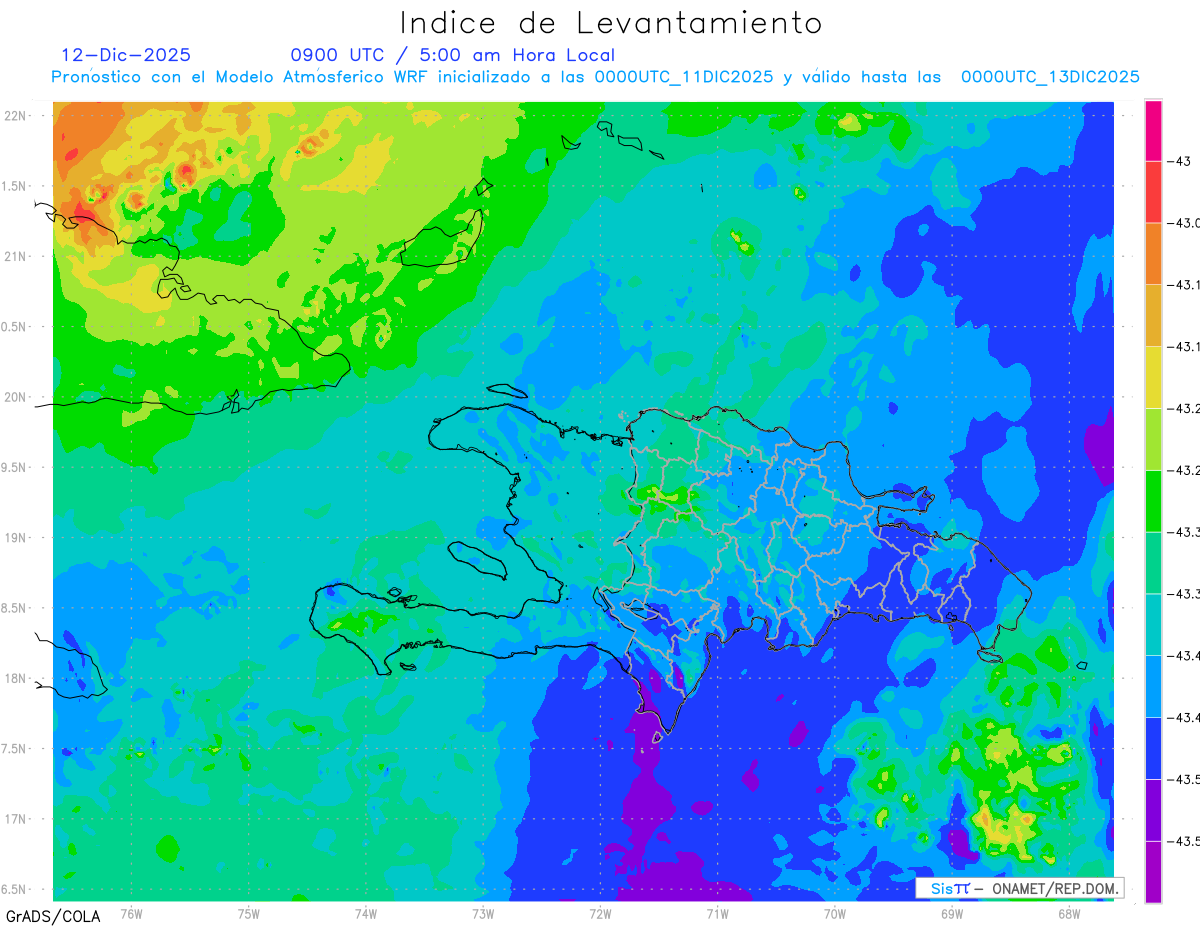Viewport: 1200px width, 927px height.
Task: Click the 20N latitude label
Action: pyautogui.click(x=15, y=397)
